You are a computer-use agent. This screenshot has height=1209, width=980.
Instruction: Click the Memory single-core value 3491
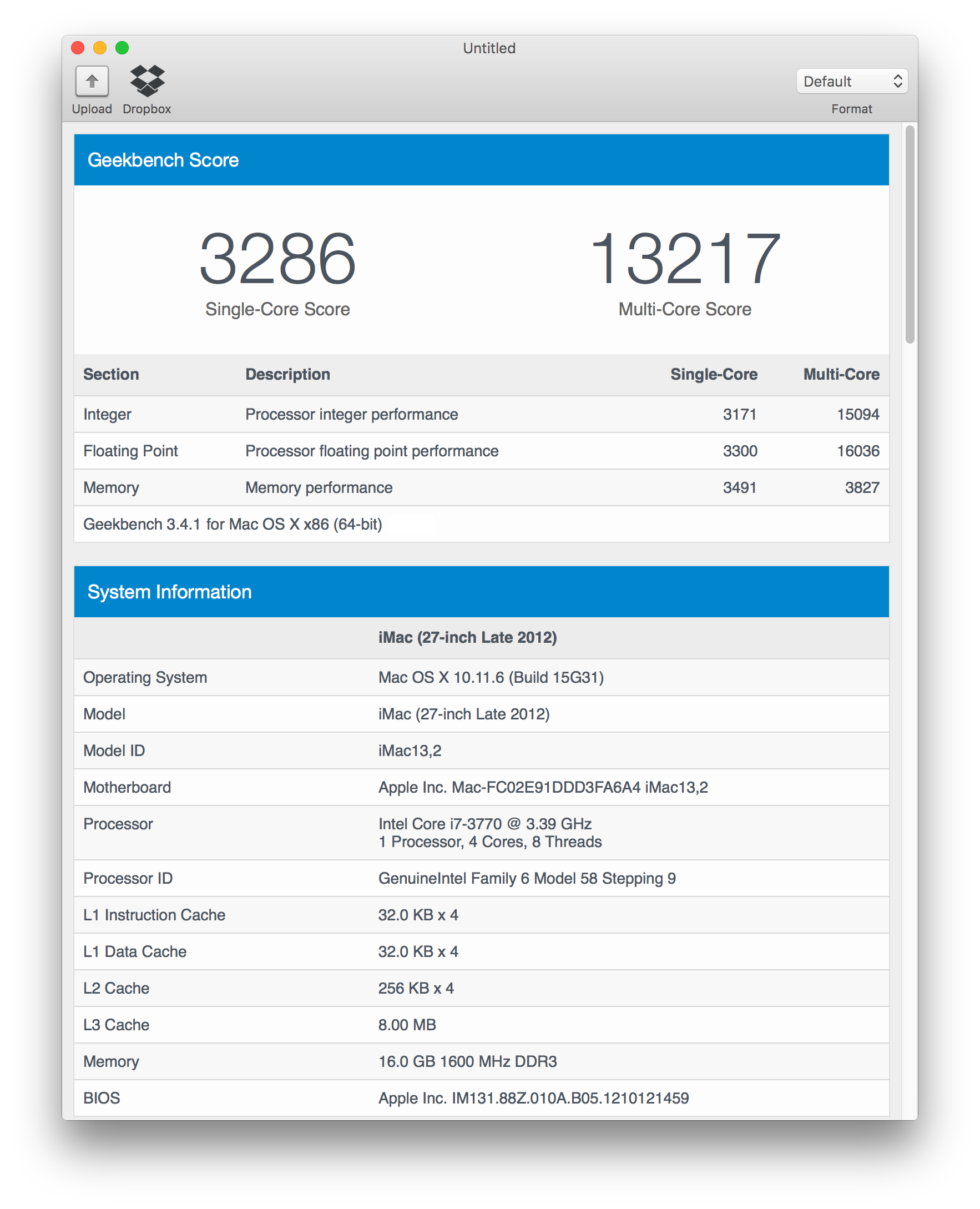click(740, 488)
